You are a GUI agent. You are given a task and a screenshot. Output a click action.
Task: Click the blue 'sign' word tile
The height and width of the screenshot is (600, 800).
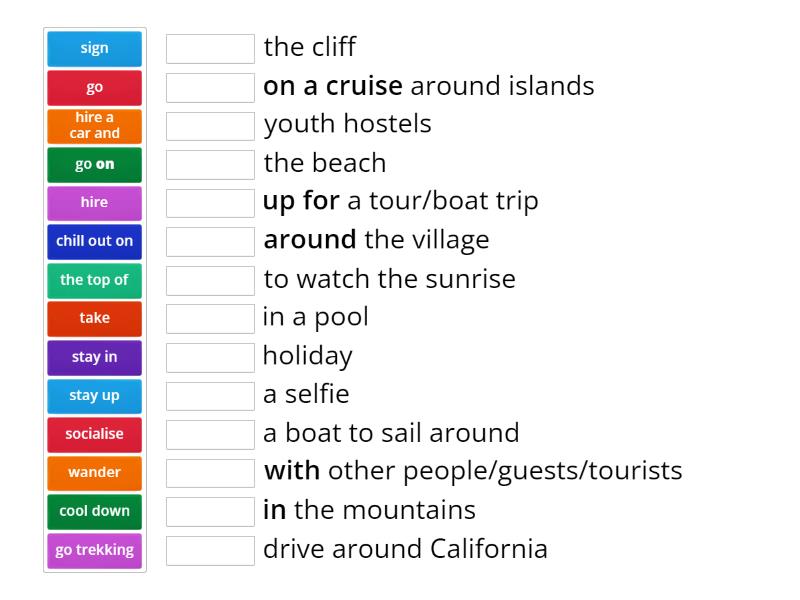click(x=94, y=48)
